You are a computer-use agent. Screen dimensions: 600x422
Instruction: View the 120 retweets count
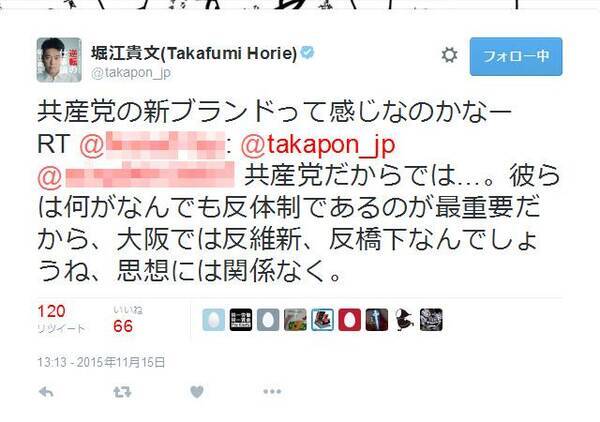(51, 311)
